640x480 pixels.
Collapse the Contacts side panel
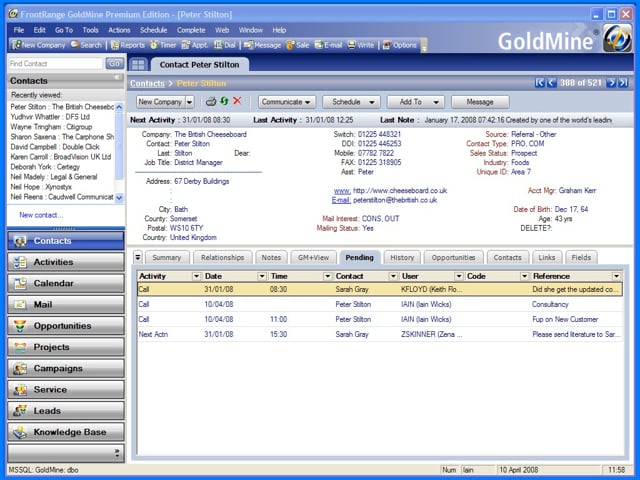[117, 77]
